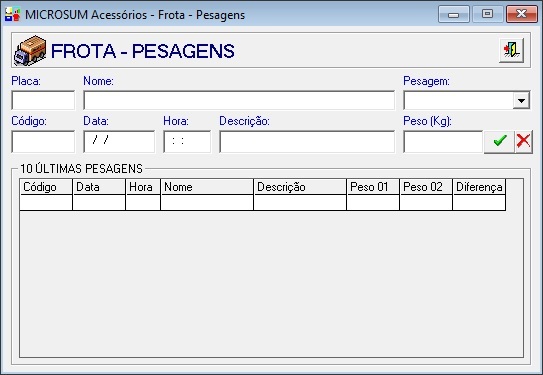
Task: Click the exit door icon button
Action: (511, 50)
